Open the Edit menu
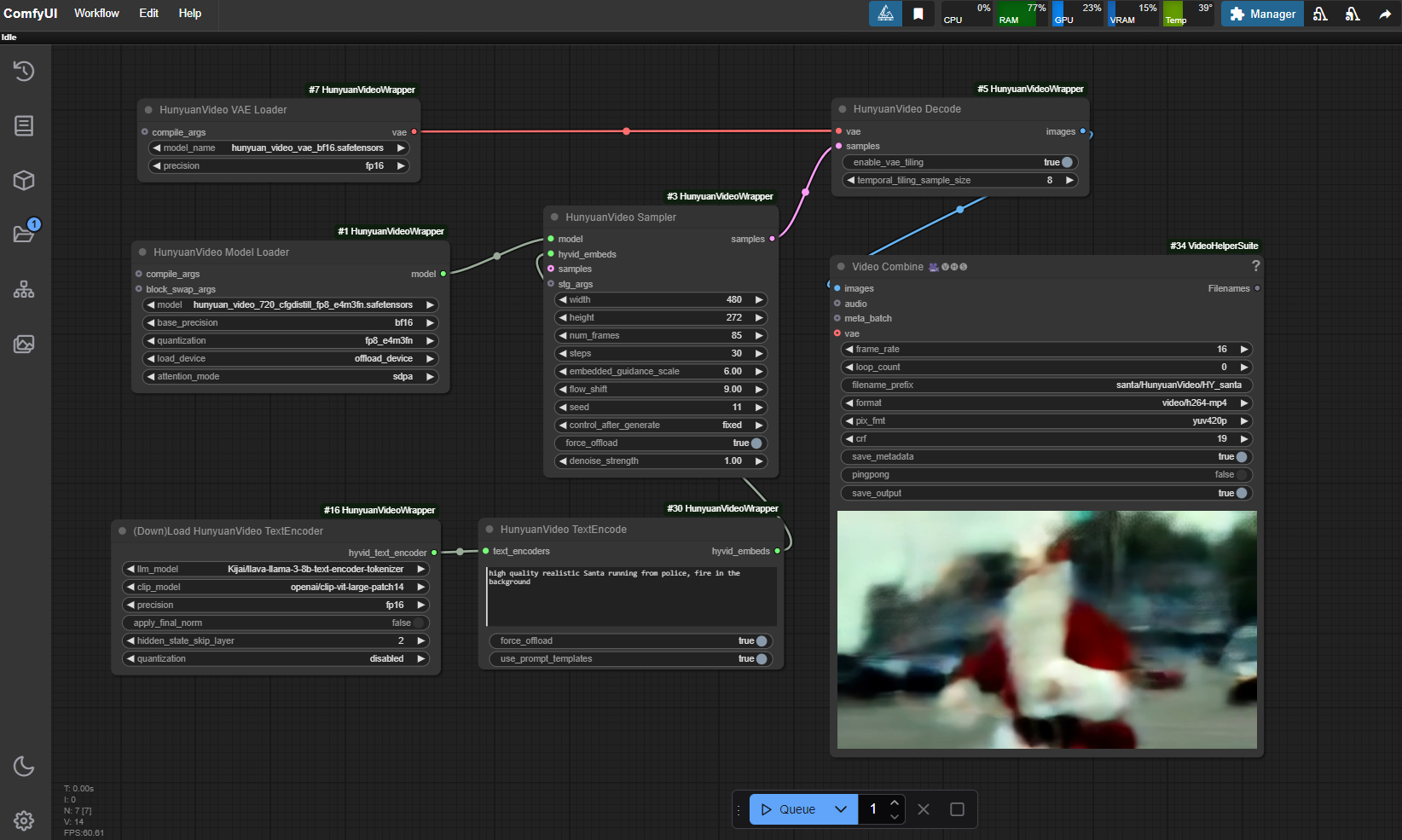 click(148, 14)
